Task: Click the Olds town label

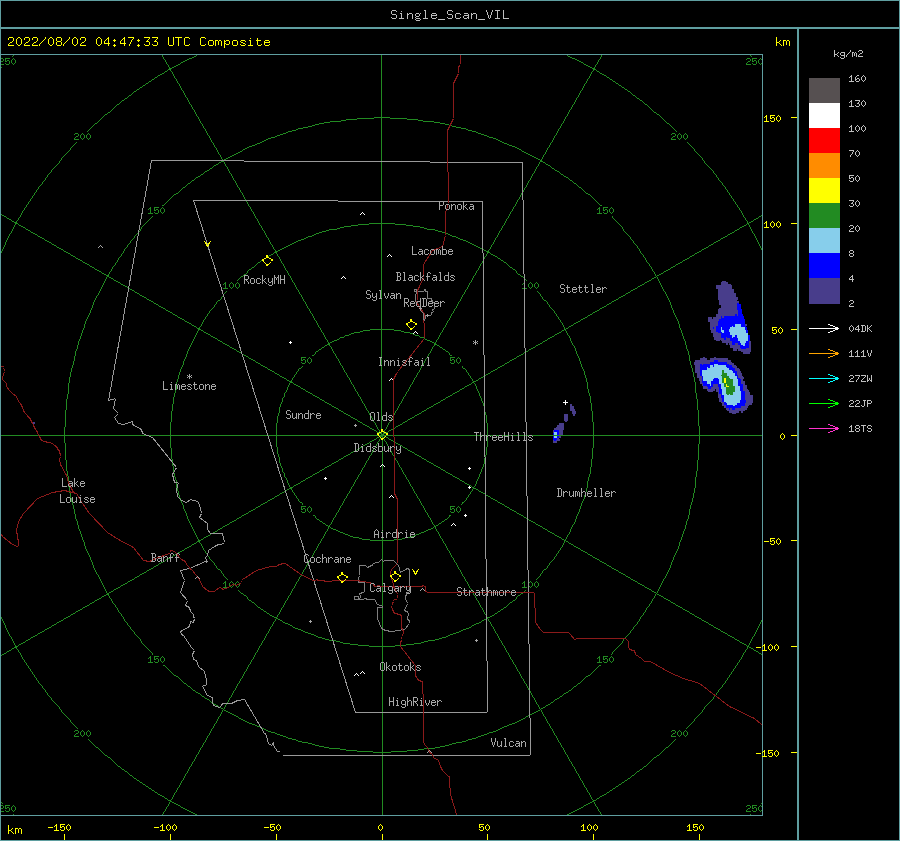Action: pyautogui.click(x=381, y=417)
